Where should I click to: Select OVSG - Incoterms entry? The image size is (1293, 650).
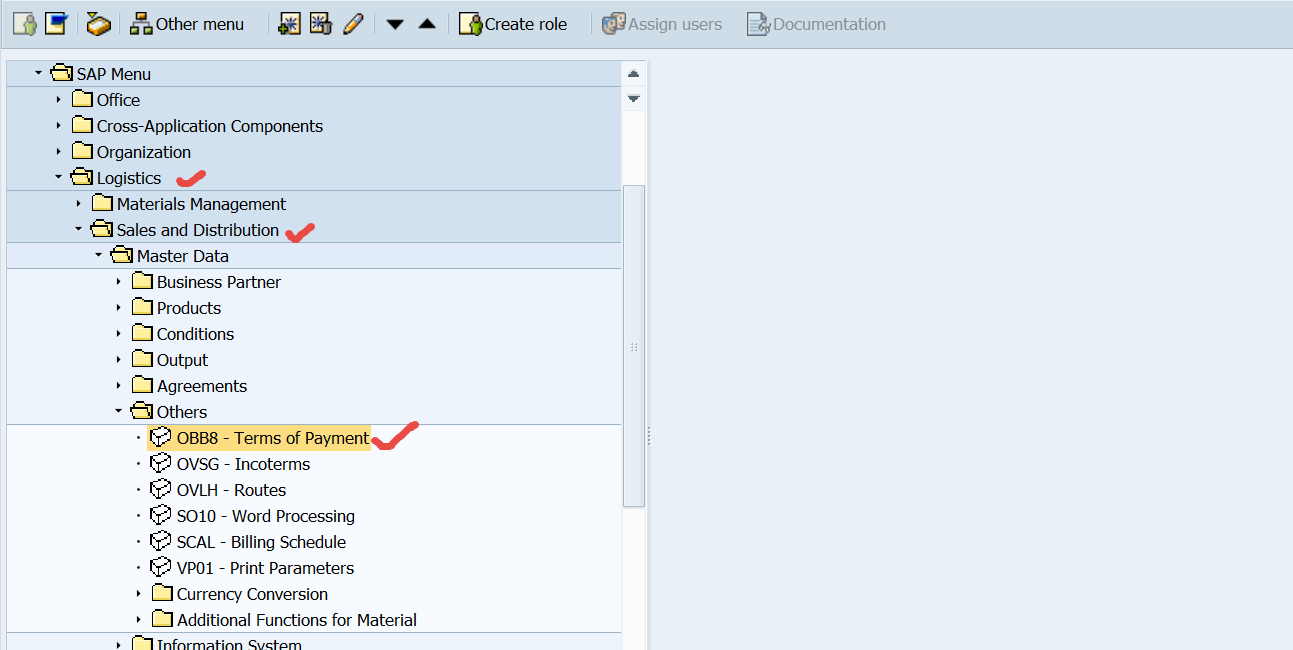(x=243, y=464)
